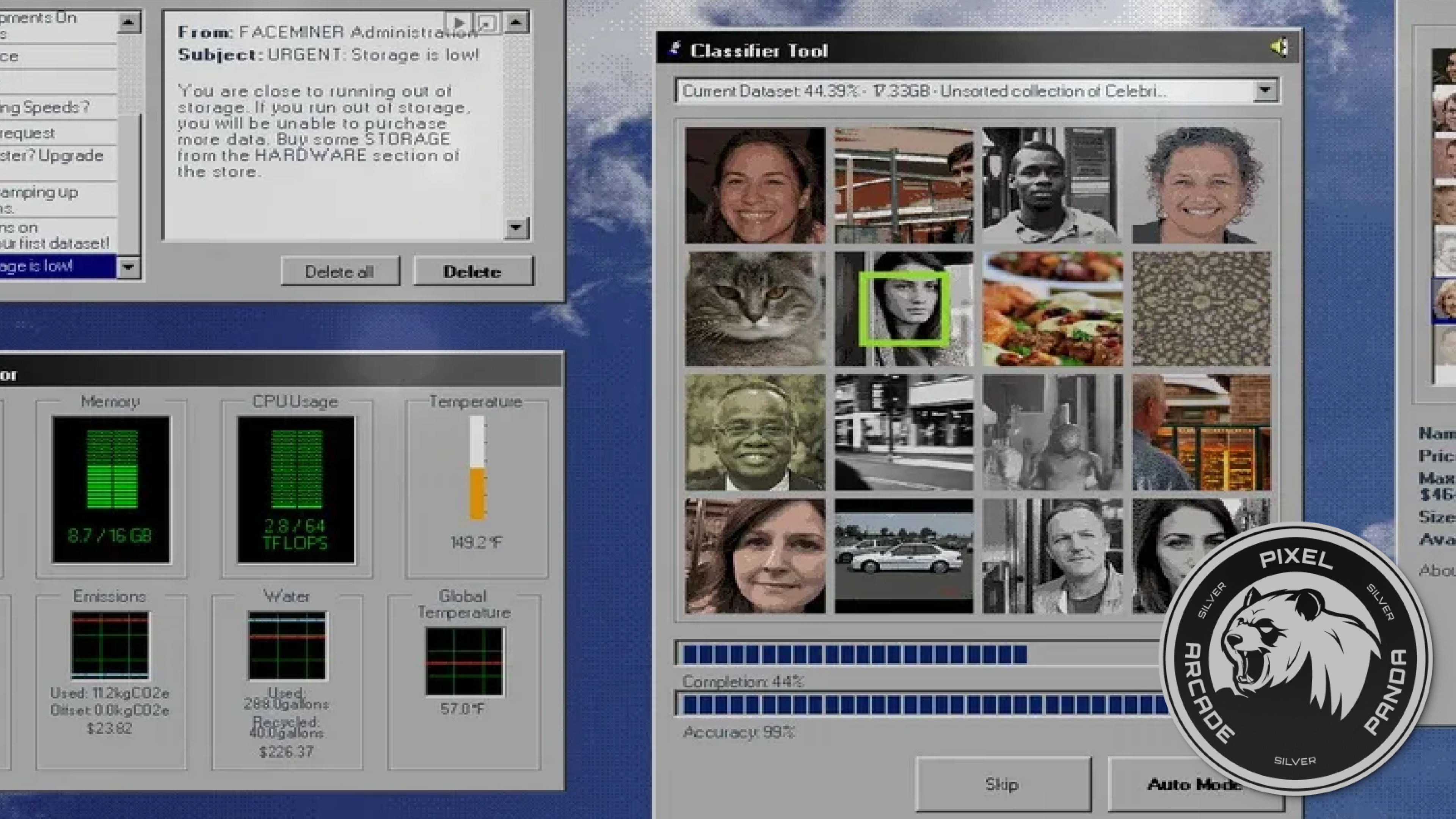Click the up arrow of the mail list scrollbar

129,23
